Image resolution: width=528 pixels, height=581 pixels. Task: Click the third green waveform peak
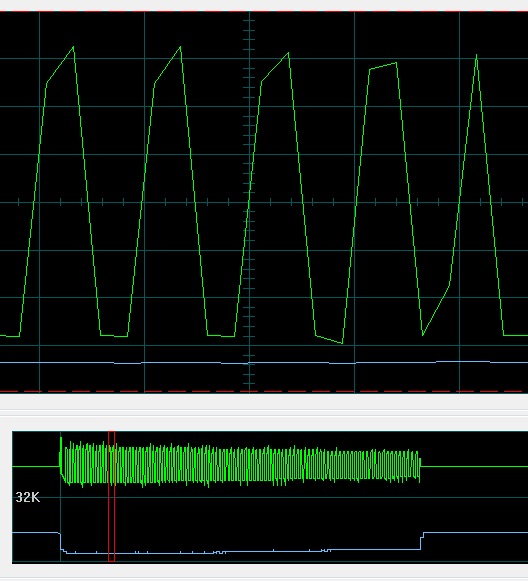pyautogui.click(x=288, y=53)
